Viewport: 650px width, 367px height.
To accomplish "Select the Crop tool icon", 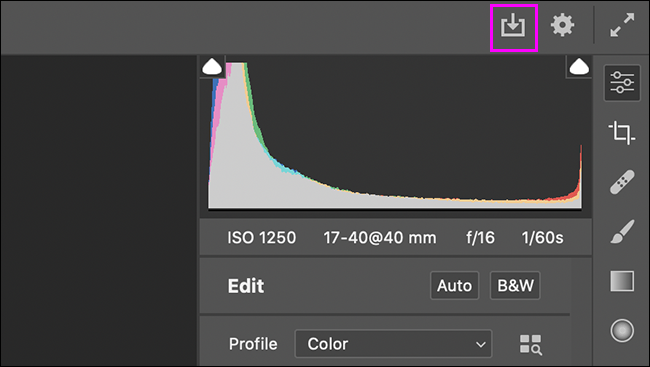I will [622, 133].
